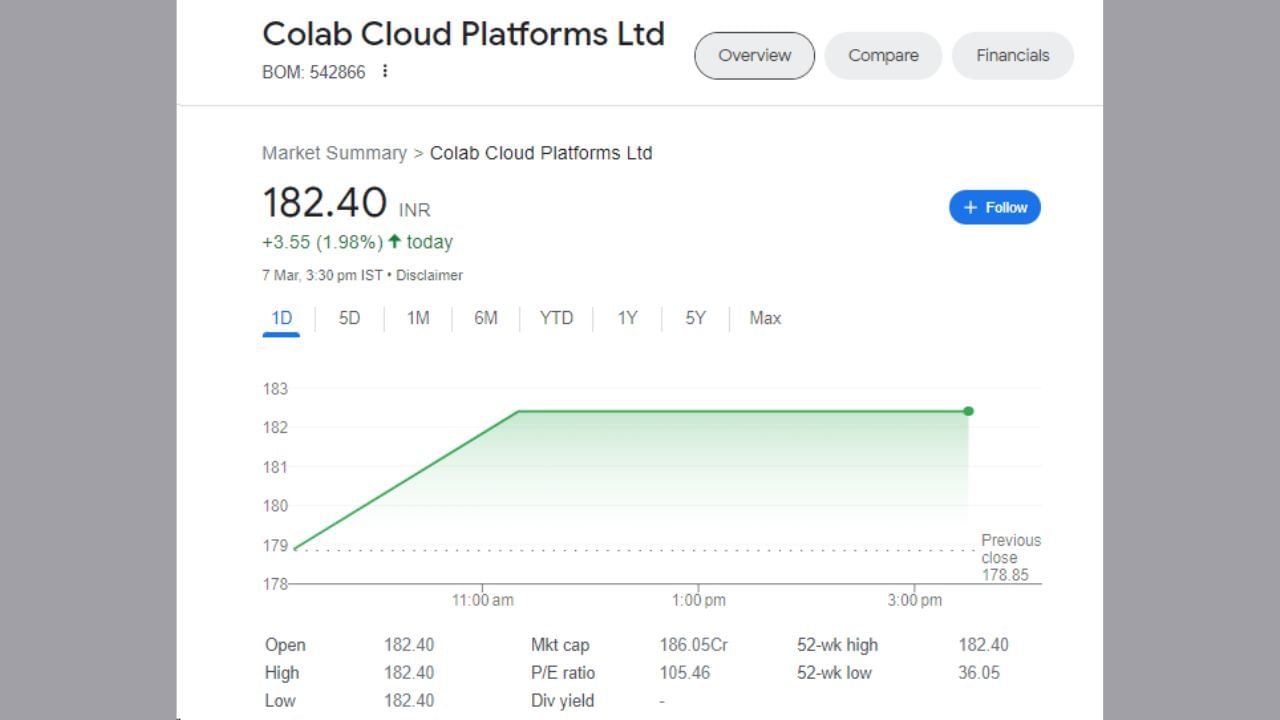The image size is (1280, 720).
Task: Switch to 5Y chart range
Action: (x=695, y=318)
